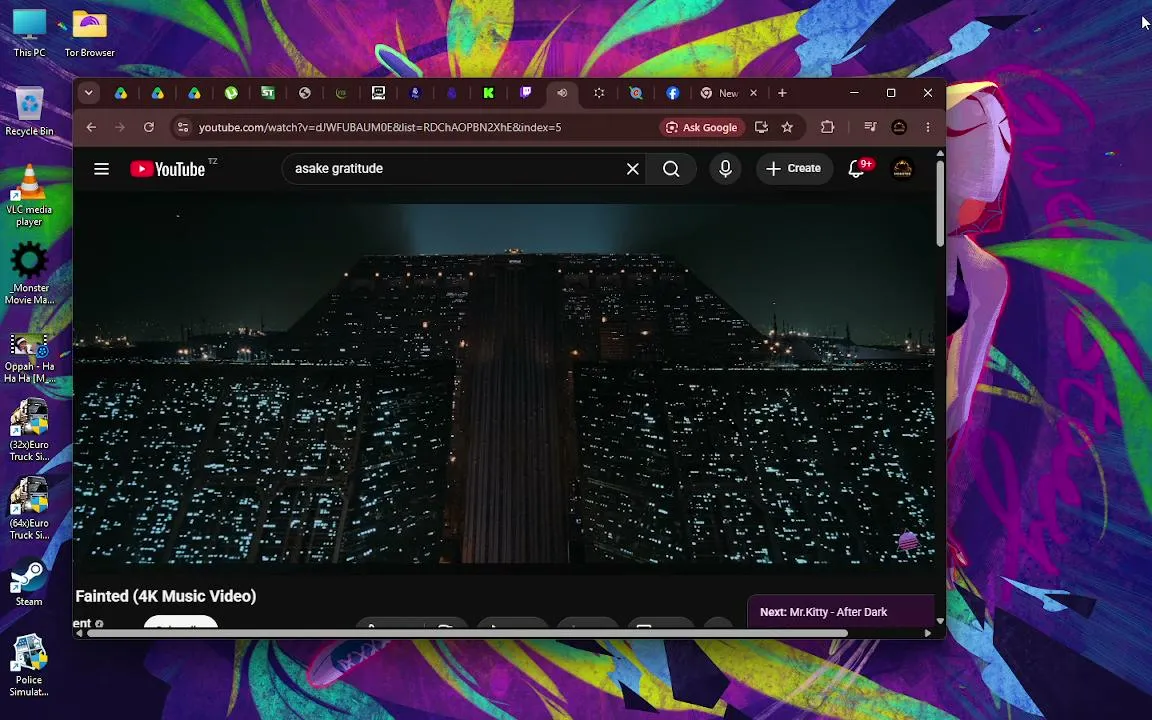Launch the Steam desktop shortcut
The height and width of the screenshot is (720, 1152).
[29, 584]
